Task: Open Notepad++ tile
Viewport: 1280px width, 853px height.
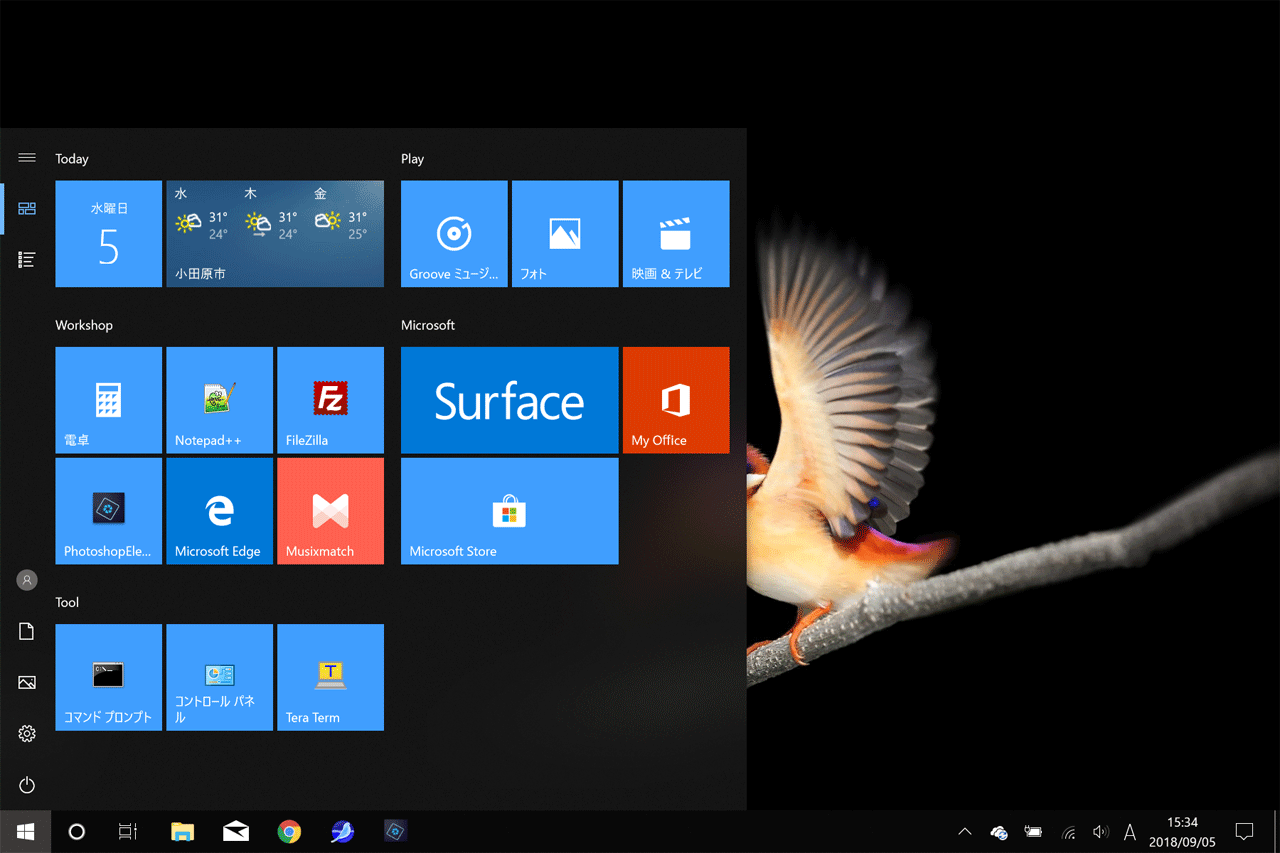Action: 219,400
